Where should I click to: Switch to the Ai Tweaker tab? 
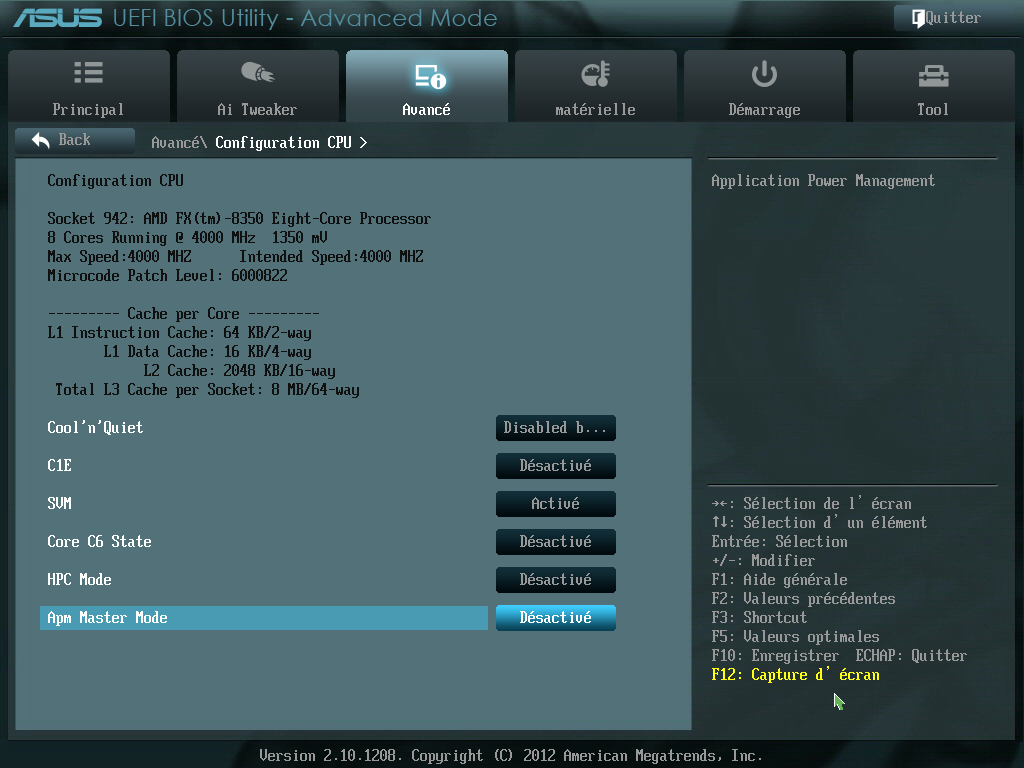(x=257, y=86)
